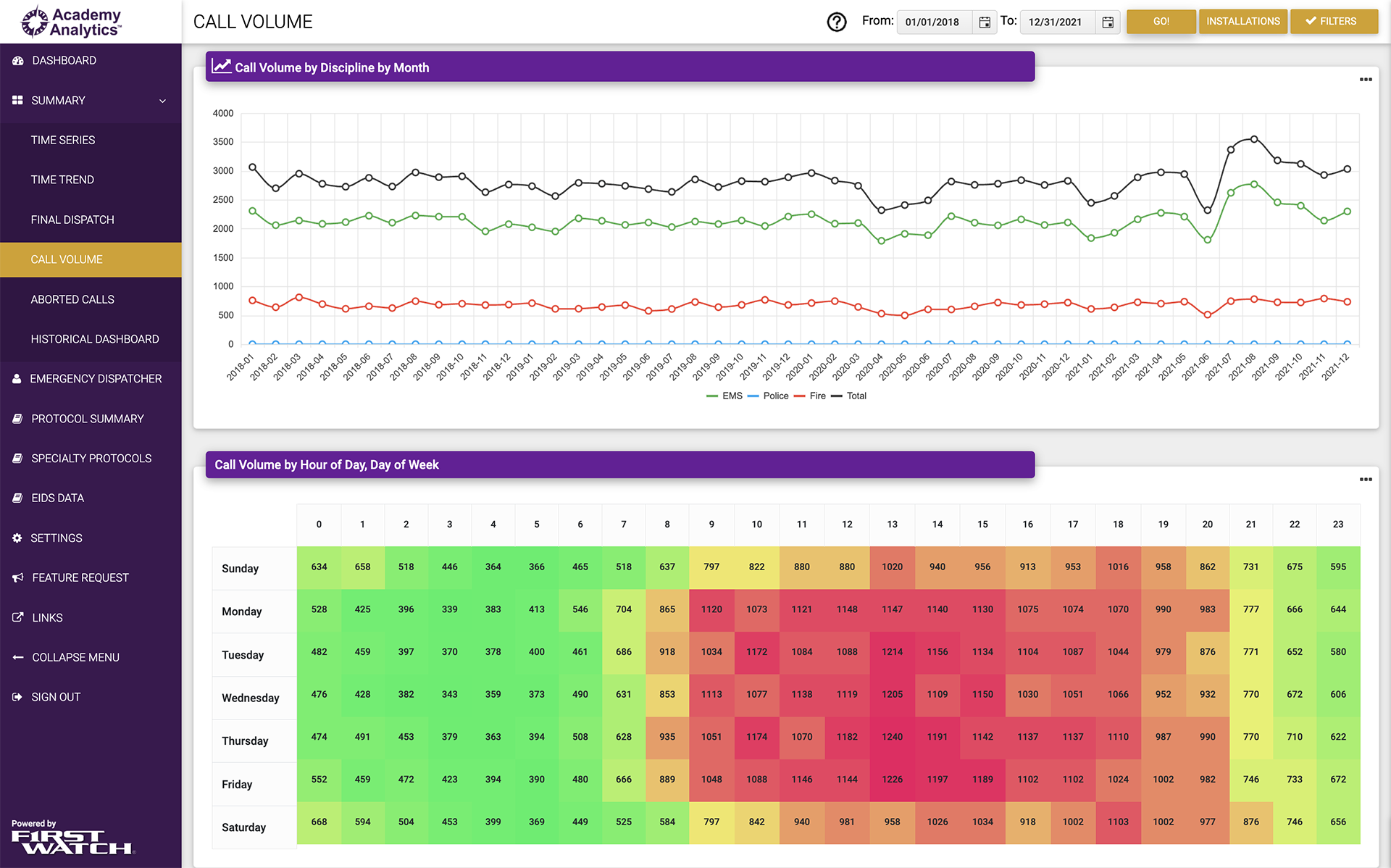Open the Aborted Calls menu item
This screenshot has height=868, width=1391.
72,299
